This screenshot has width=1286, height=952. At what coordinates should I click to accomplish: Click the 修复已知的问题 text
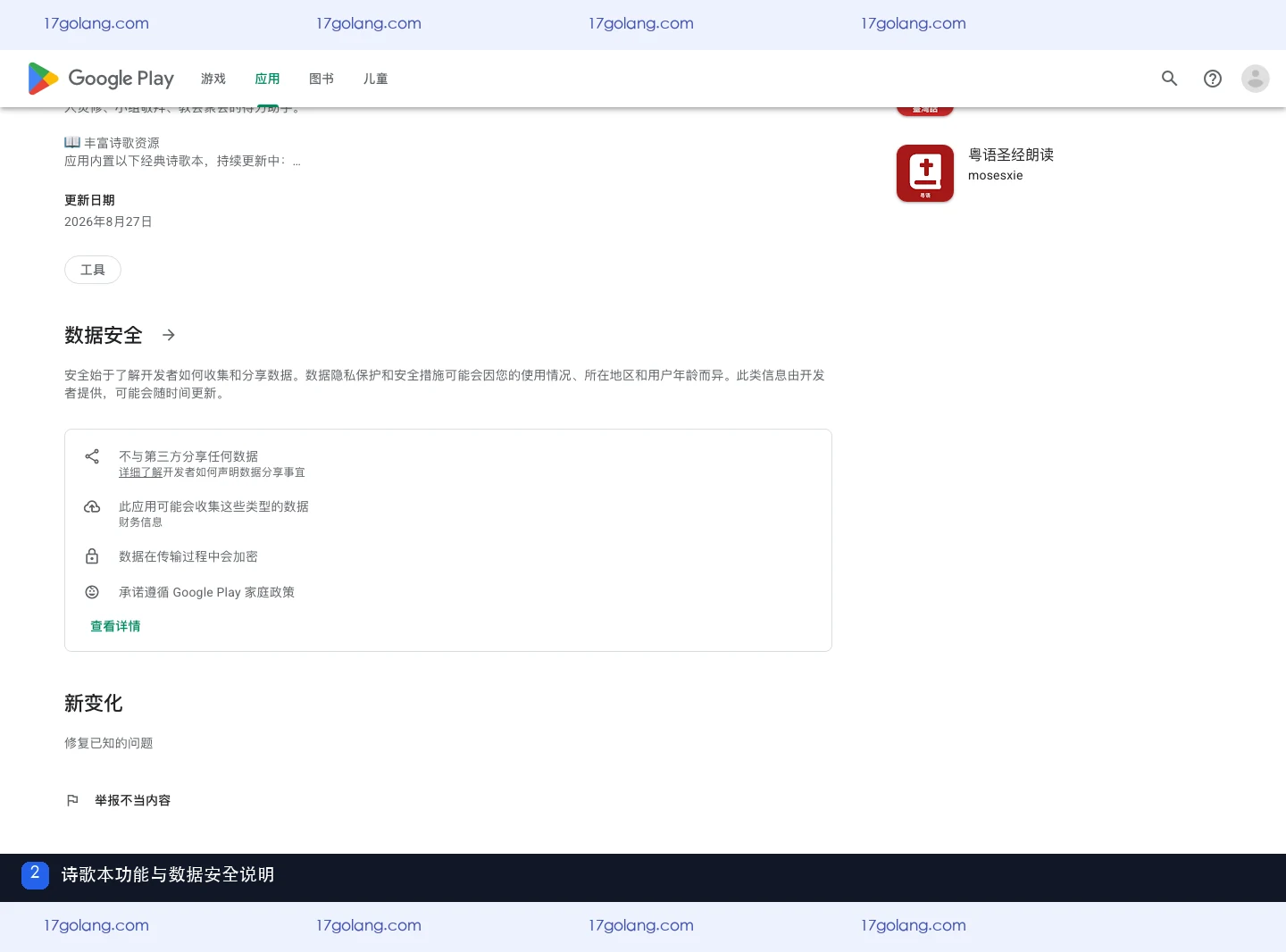click(x=109, y=743)
